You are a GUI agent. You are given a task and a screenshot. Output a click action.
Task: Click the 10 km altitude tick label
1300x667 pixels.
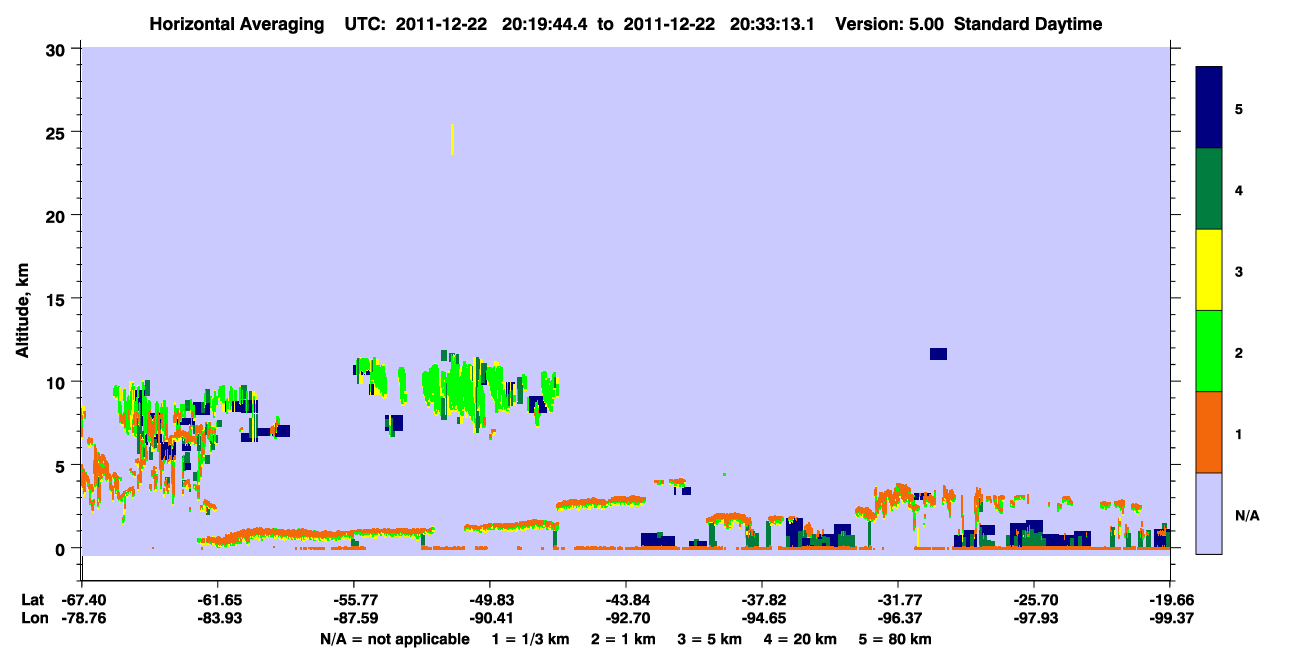pyautogui.click(x=58, y=382)
